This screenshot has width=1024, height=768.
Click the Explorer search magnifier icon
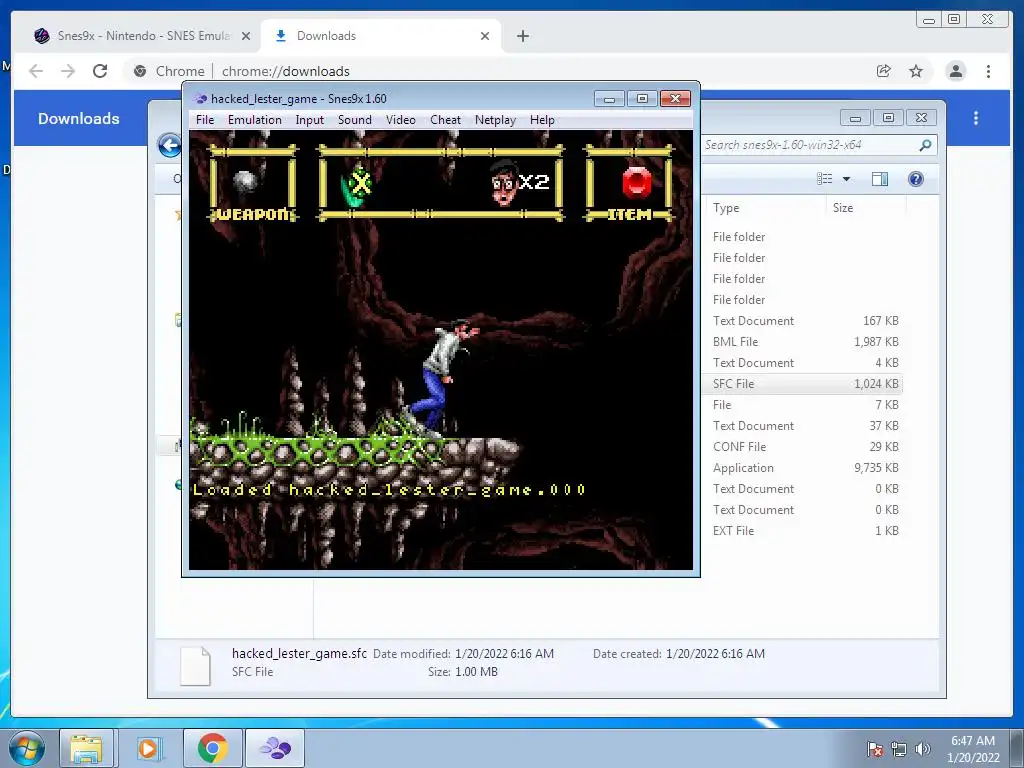(925, 145)
